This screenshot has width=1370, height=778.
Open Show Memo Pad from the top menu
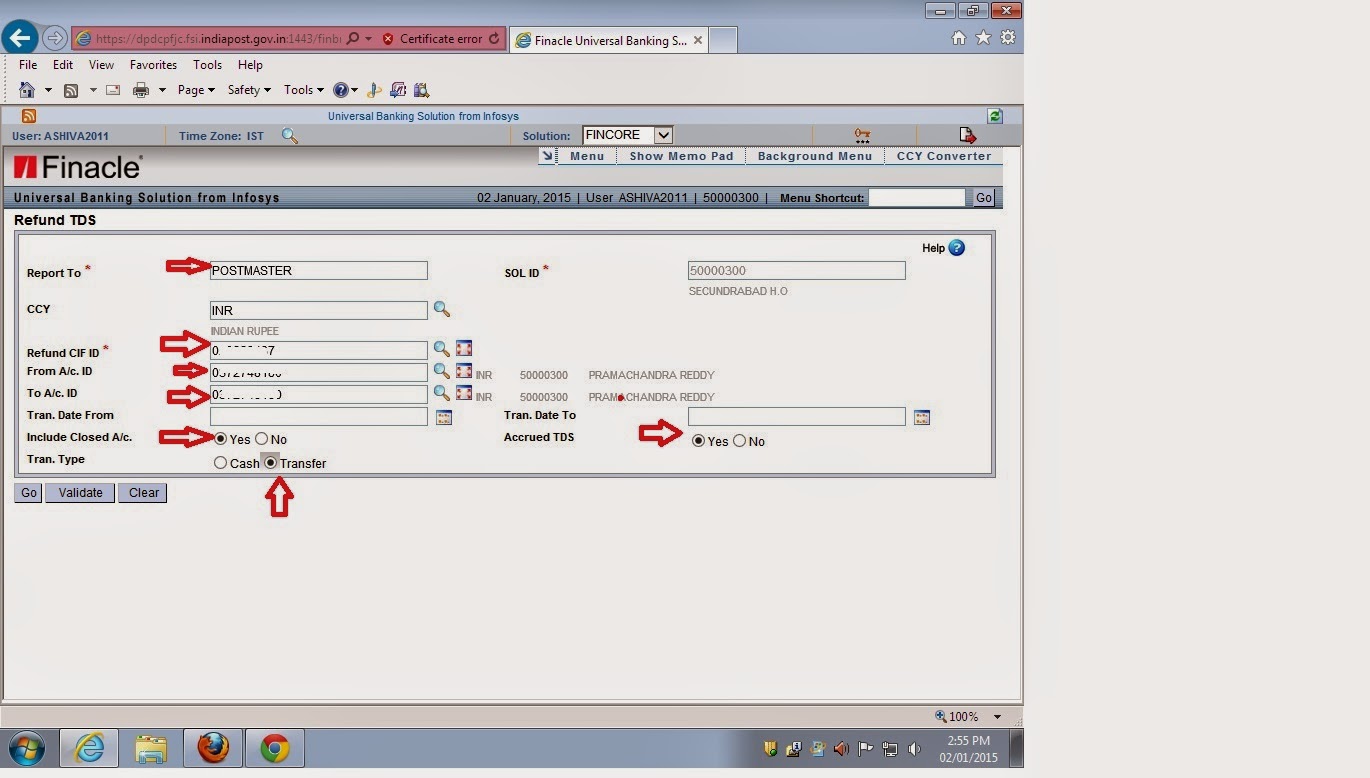(680, 156)
